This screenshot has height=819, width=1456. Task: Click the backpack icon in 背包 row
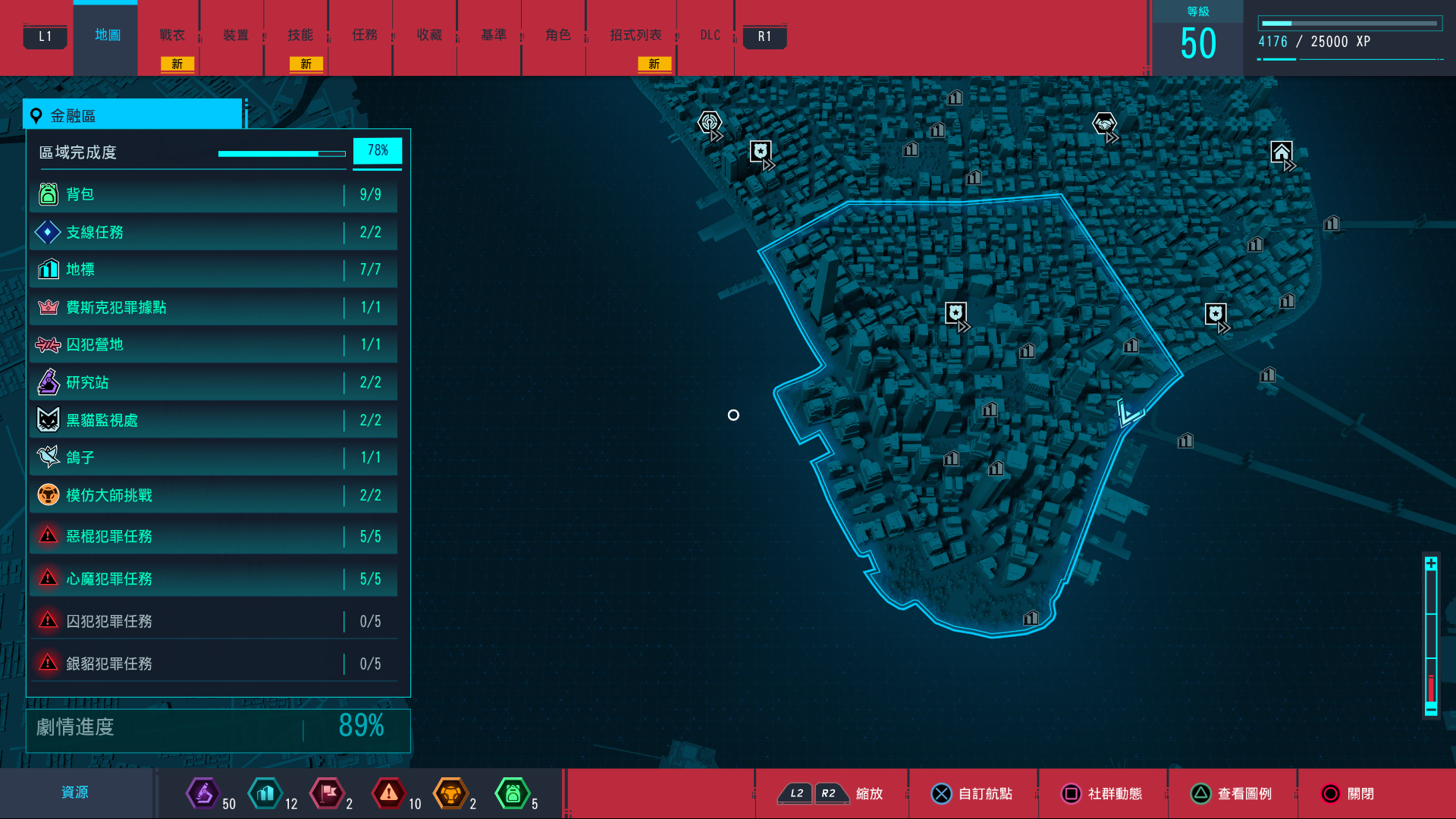49,194
